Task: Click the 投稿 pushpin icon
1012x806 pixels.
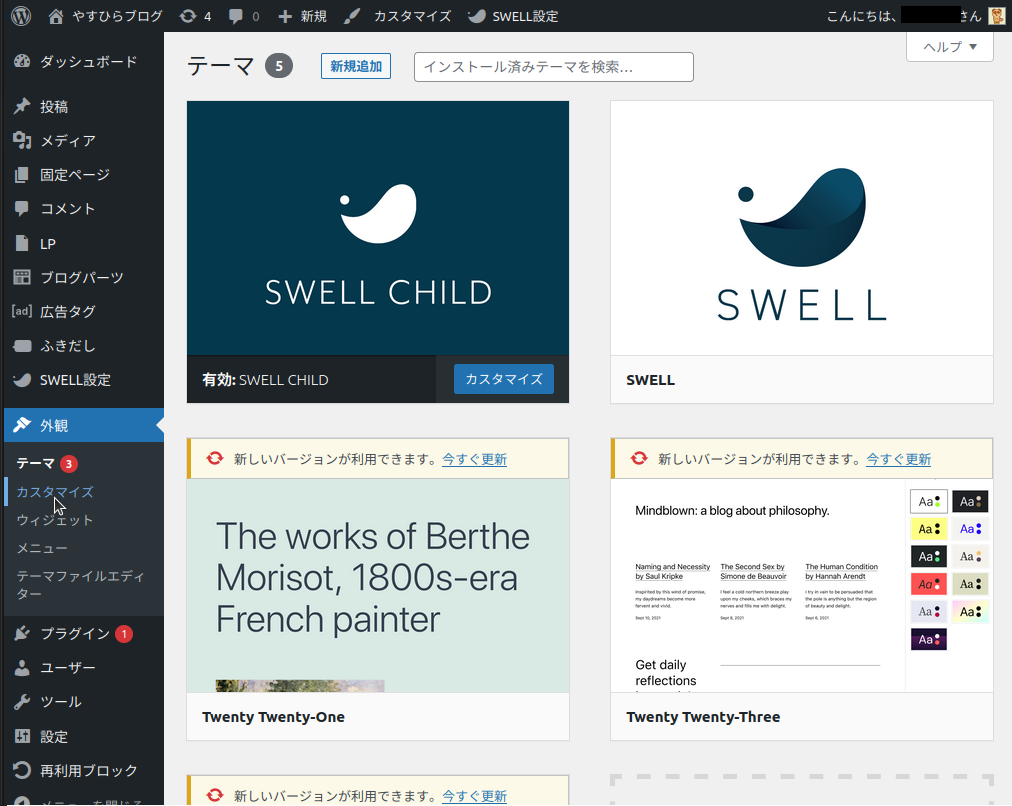Action: [x=22, y=106]
